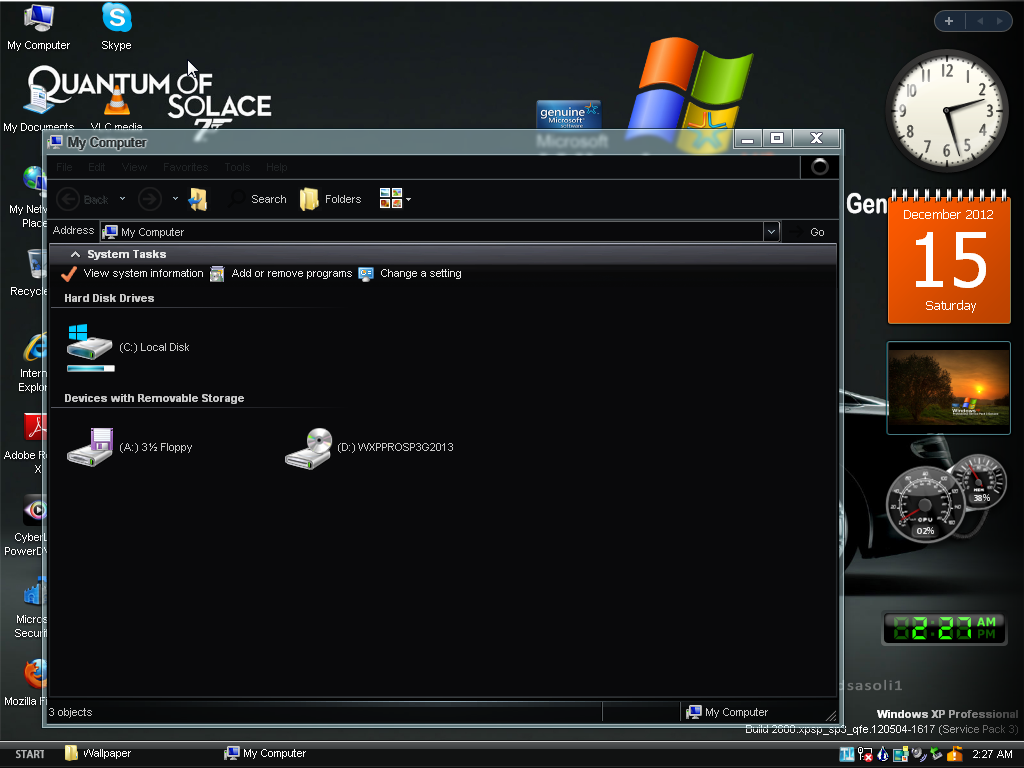The image size is (1024, 768).
Task: Click the Add or remove programs icon
Action: (x=217, y=274)
